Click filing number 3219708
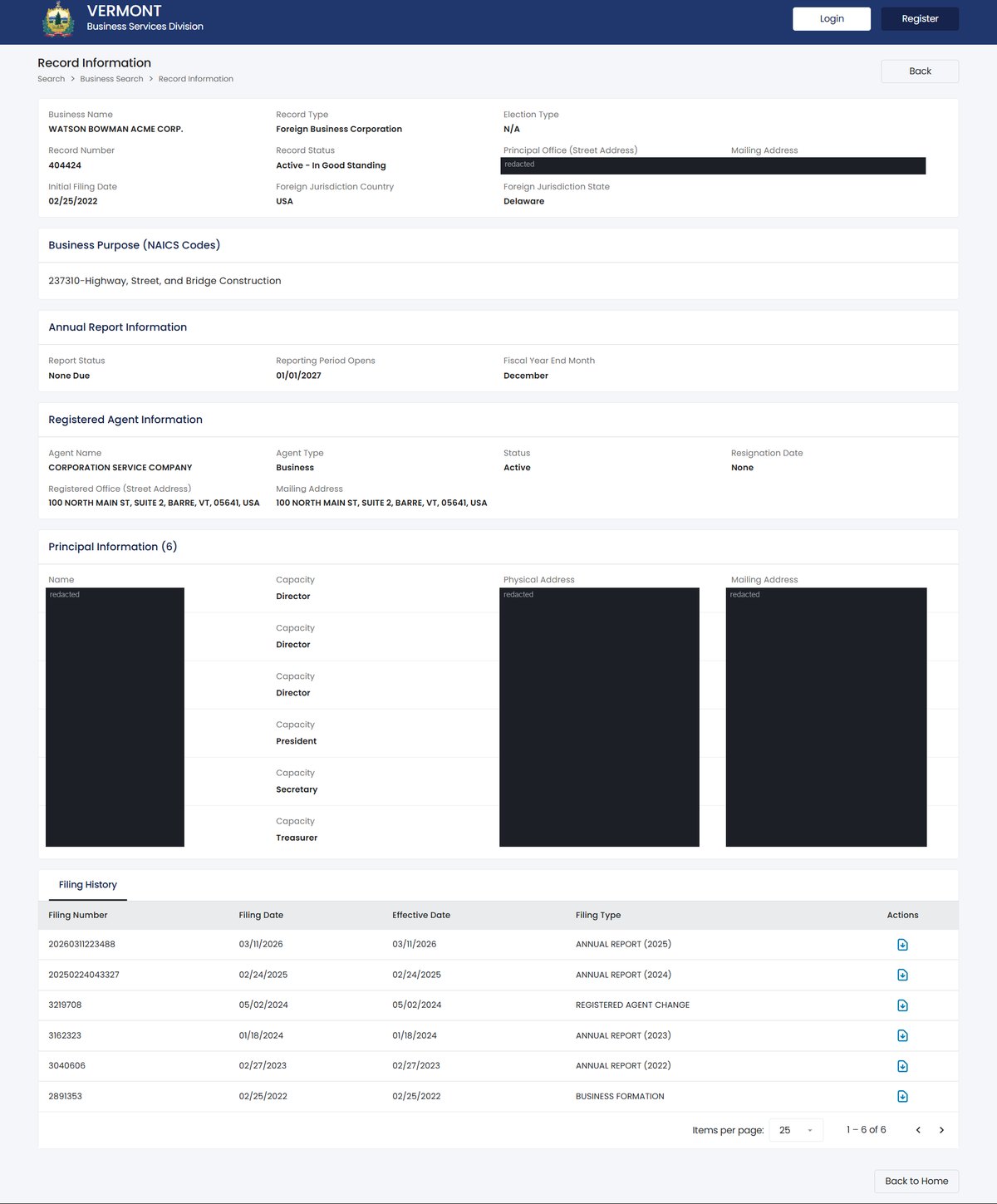Viewport: 997px width, 1204px height. click(x=65, y=1005)
